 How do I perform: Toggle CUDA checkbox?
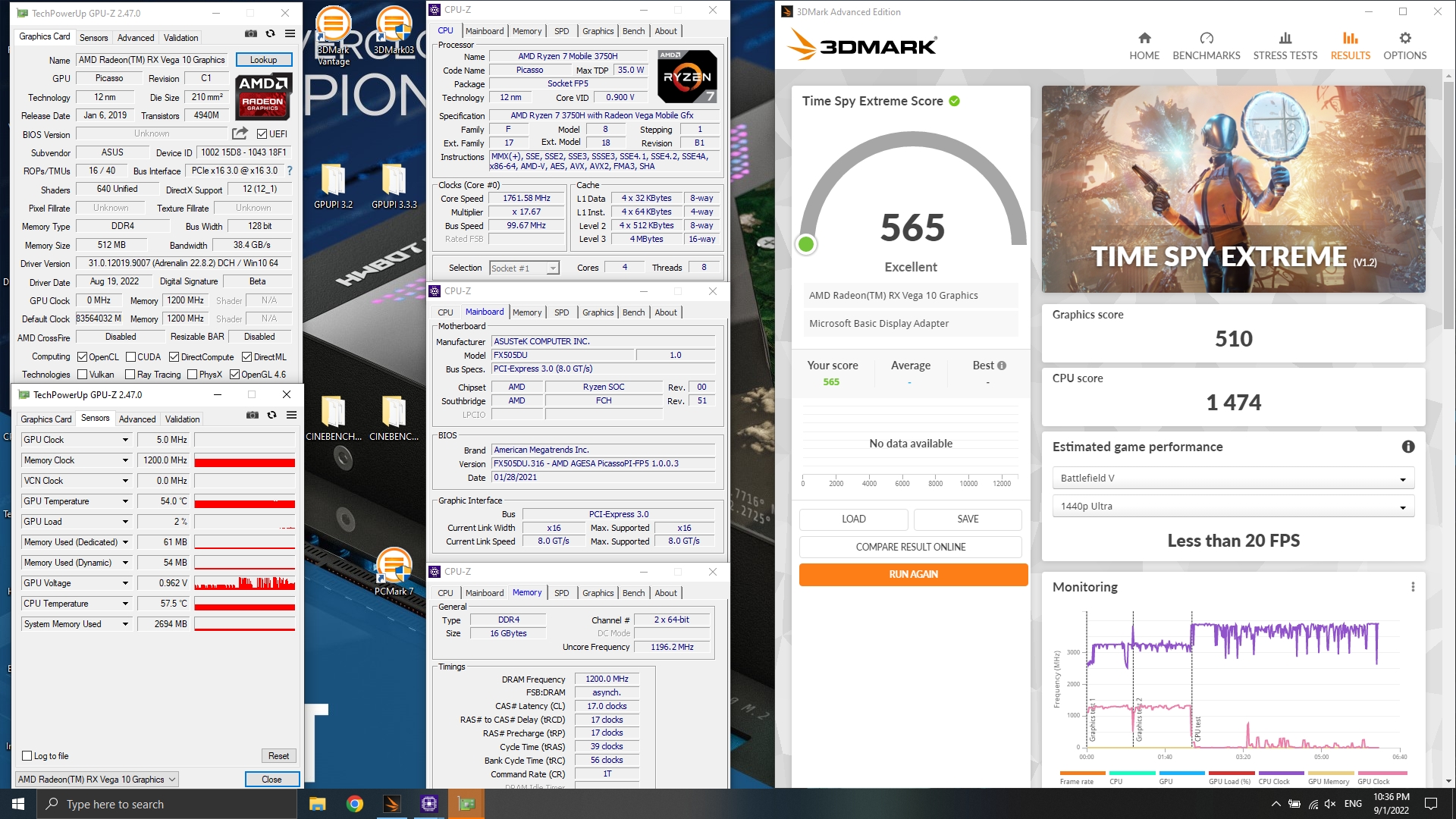tap(130, 357)
